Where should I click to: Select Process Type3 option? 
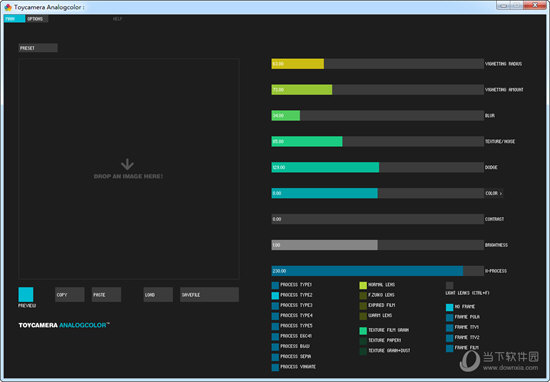296,306
